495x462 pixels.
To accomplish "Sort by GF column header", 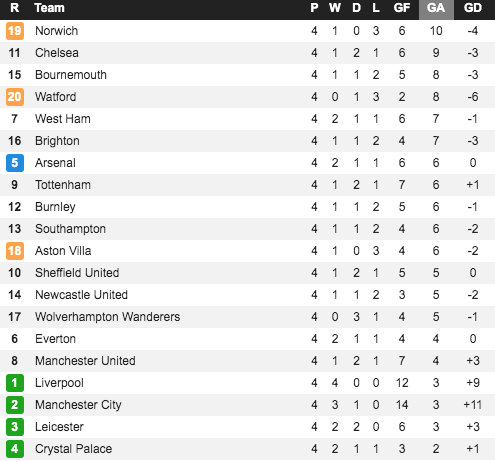I will pos(402,9).
